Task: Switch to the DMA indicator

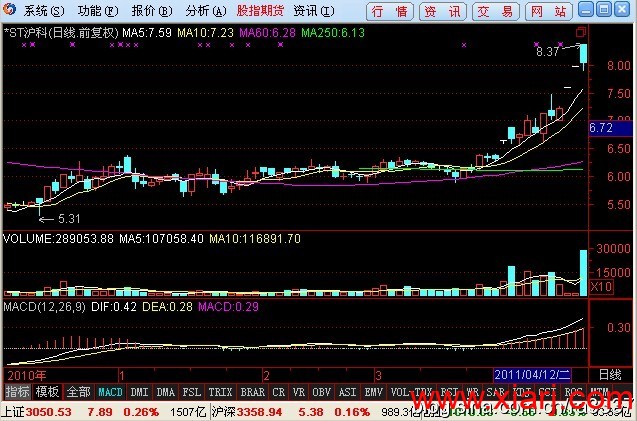Action: [165, 392]
